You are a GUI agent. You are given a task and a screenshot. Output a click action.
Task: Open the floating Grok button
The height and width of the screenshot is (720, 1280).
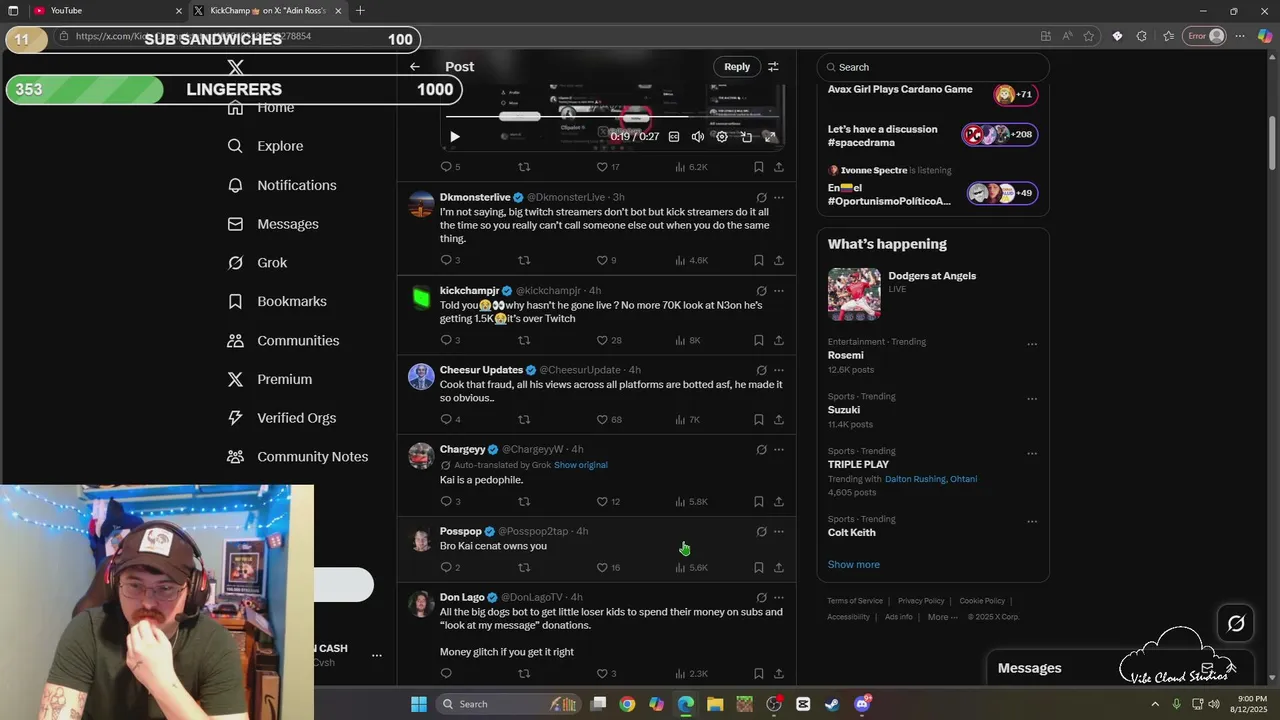click(x=1236, y=624)
